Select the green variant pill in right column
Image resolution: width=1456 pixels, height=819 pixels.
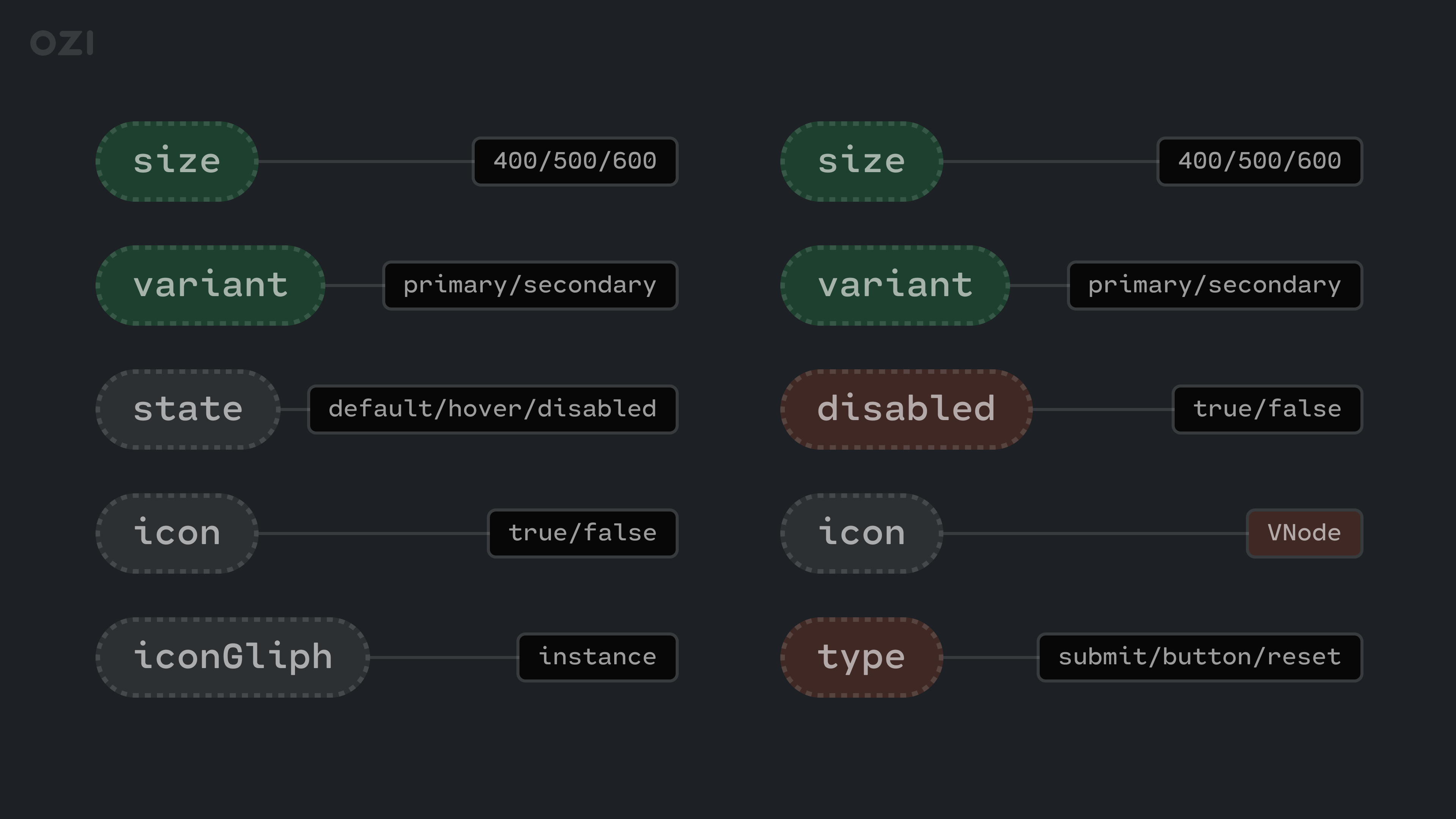coord(895,285)
